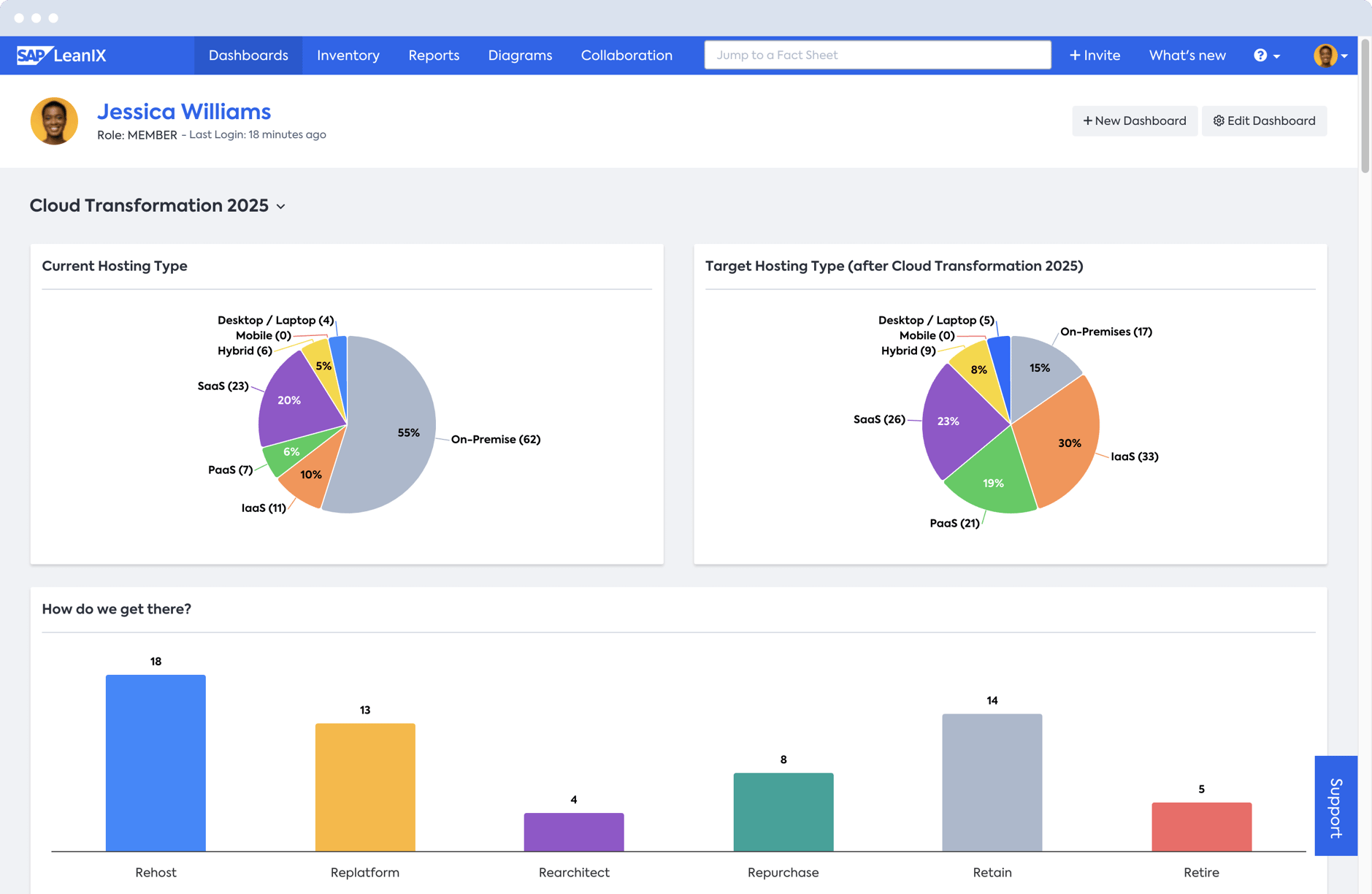Click Jessica Williams' profile photo
This screenshot has width=1372, height=894.
point(54,121)
